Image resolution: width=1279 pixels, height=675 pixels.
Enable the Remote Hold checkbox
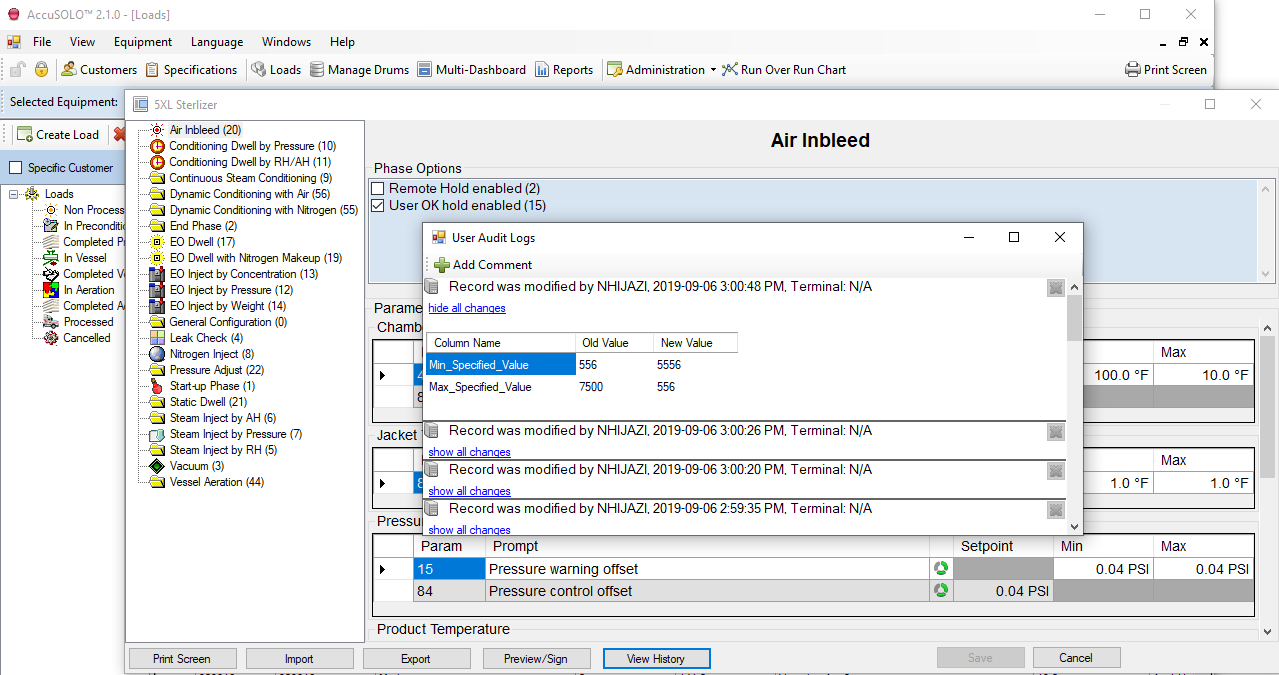(x=378, y=189)
